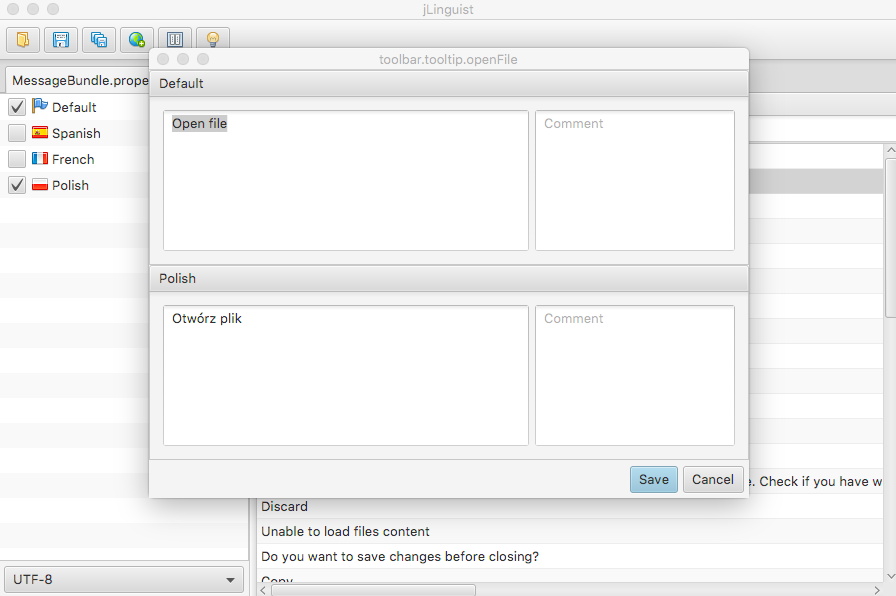Viewport: 896px width, 596px height.
Task: Click the save floppy disk toolbar icon
Action: tap(61, 39)
